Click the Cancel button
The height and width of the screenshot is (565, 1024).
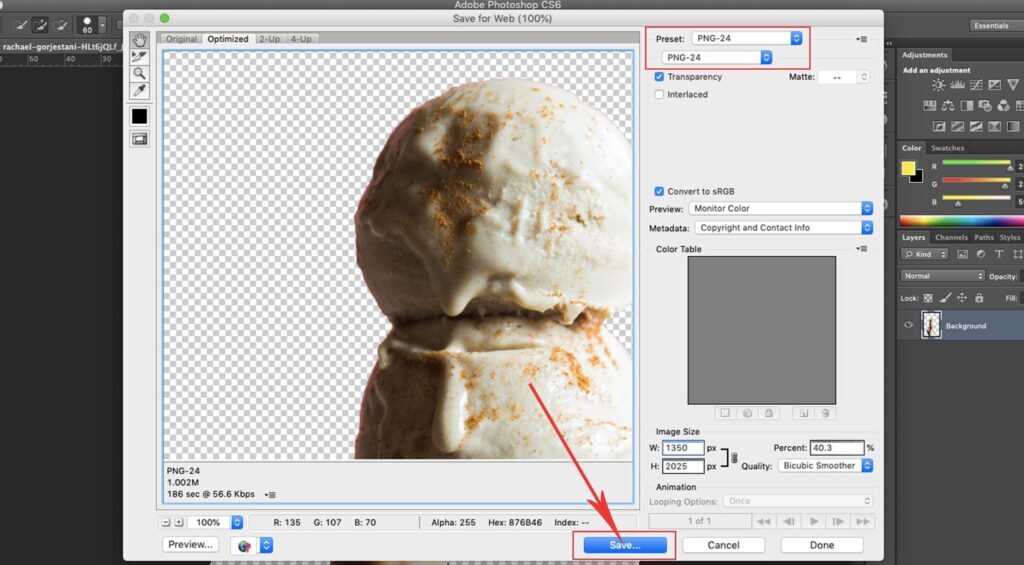click(x=723, y=545)
